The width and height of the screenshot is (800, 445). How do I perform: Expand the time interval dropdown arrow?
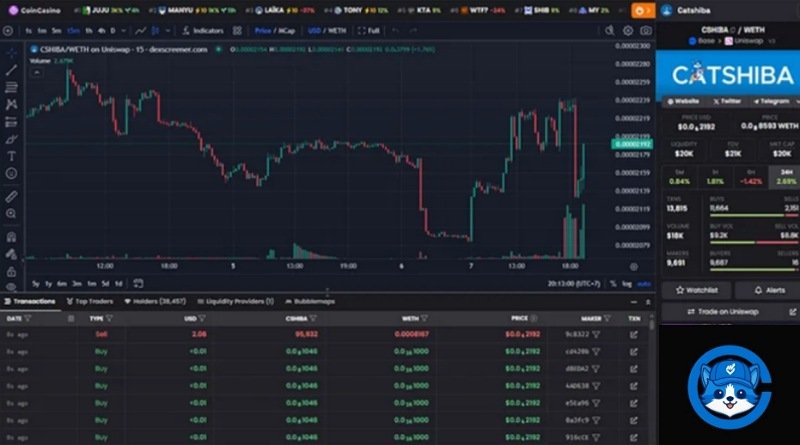pos(123,31)
